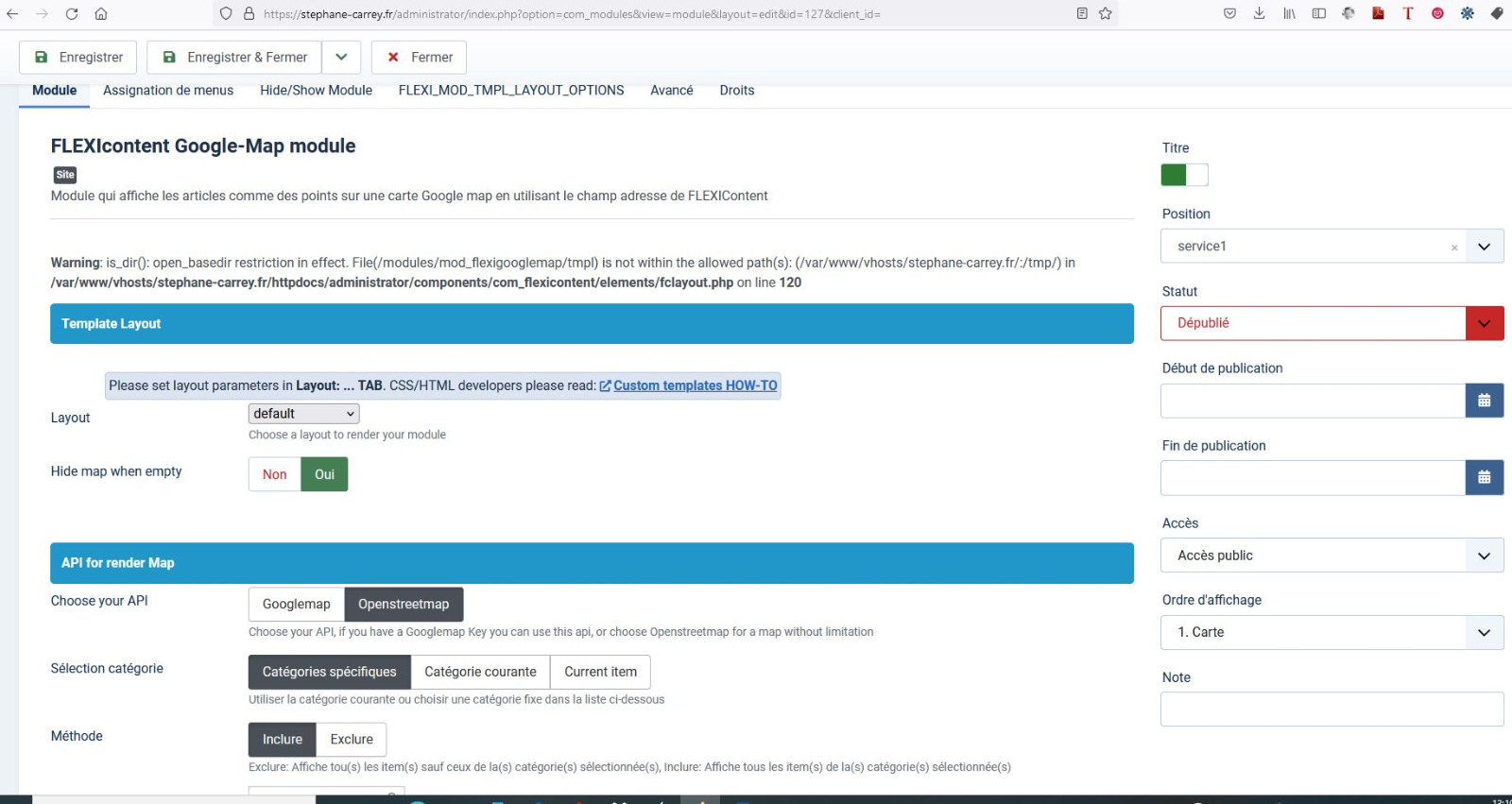Click the API for render Map header

tap(592, 563)
